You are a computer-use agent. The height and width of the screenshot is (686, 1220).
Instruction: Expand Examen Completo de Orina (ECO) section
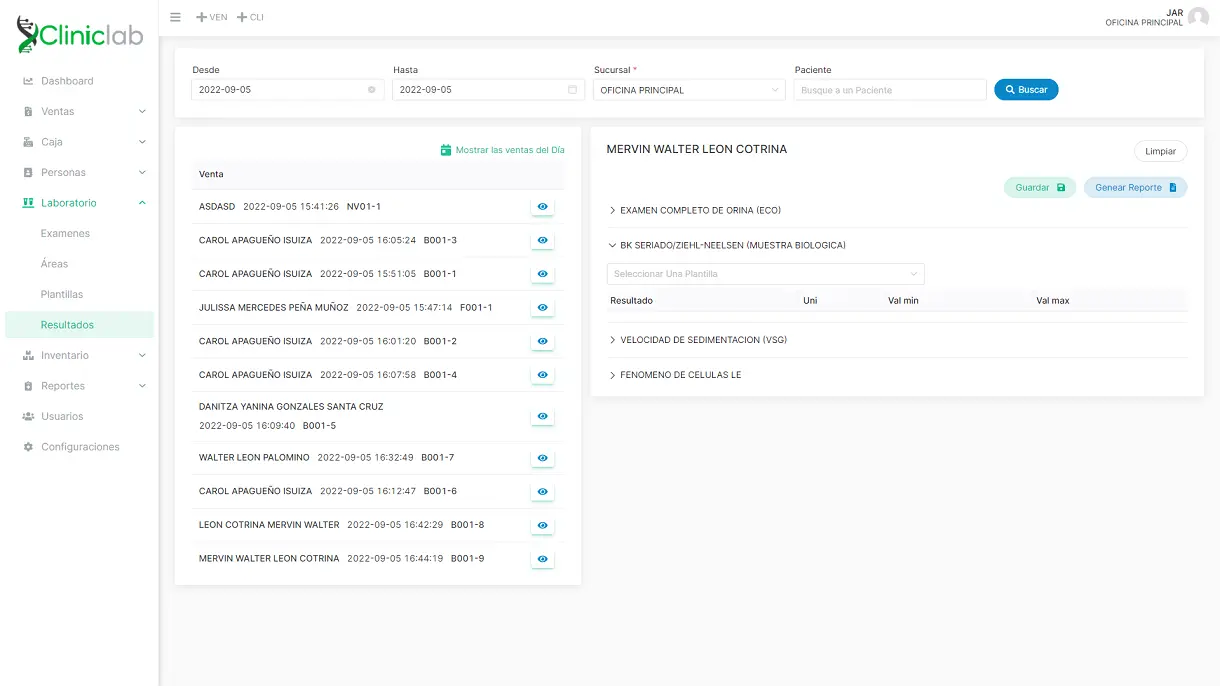pos(700,211)
